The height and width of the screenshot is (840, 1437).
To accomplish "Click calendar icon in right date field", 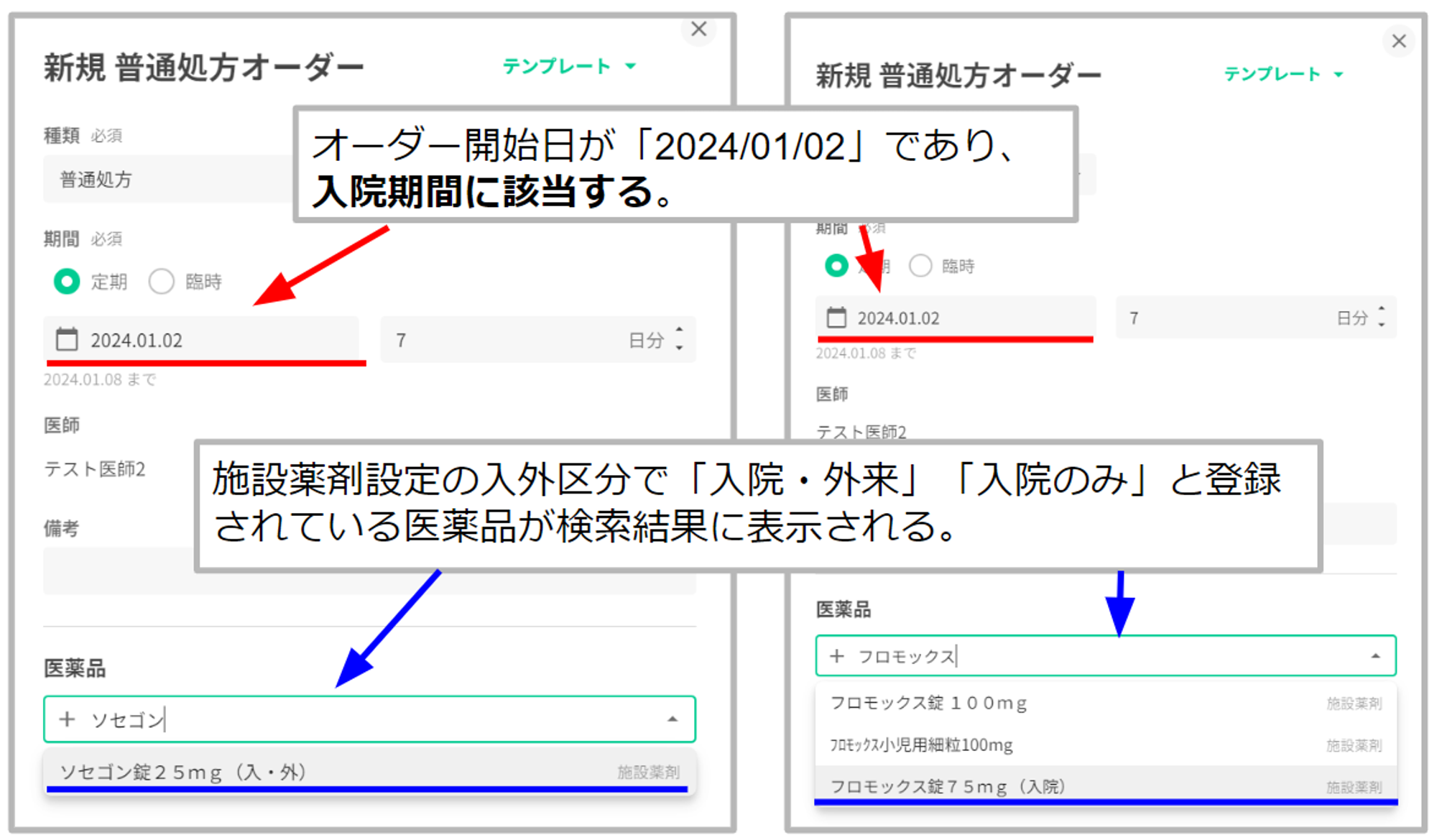I will (836, 318).
